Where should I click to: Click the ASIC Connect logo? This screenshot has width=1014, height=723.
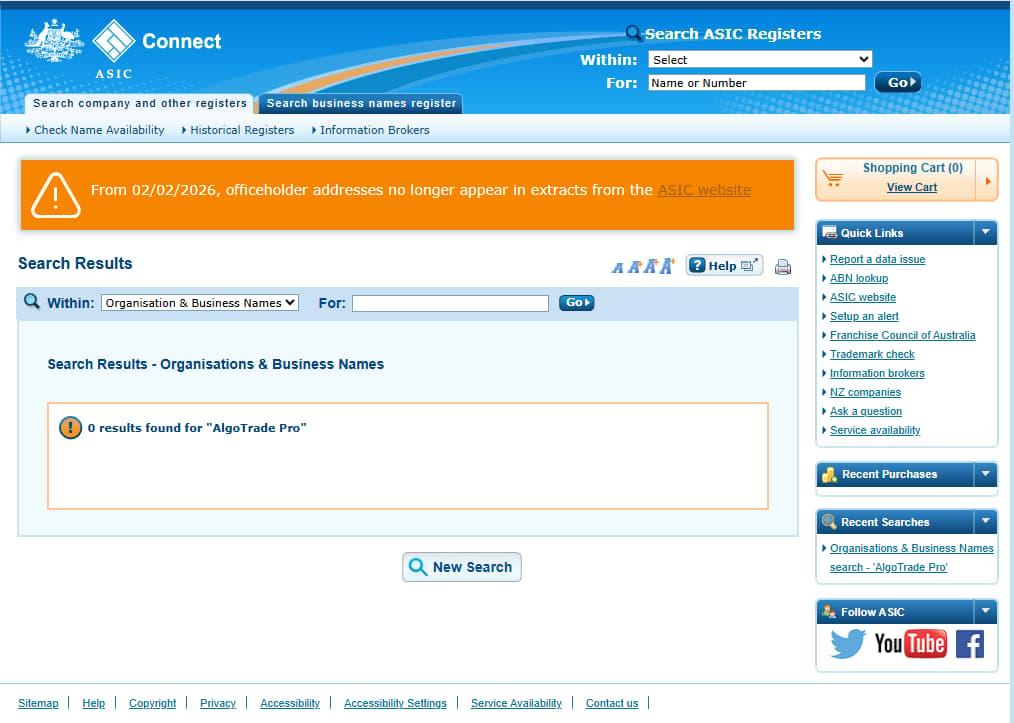point(157,49)
